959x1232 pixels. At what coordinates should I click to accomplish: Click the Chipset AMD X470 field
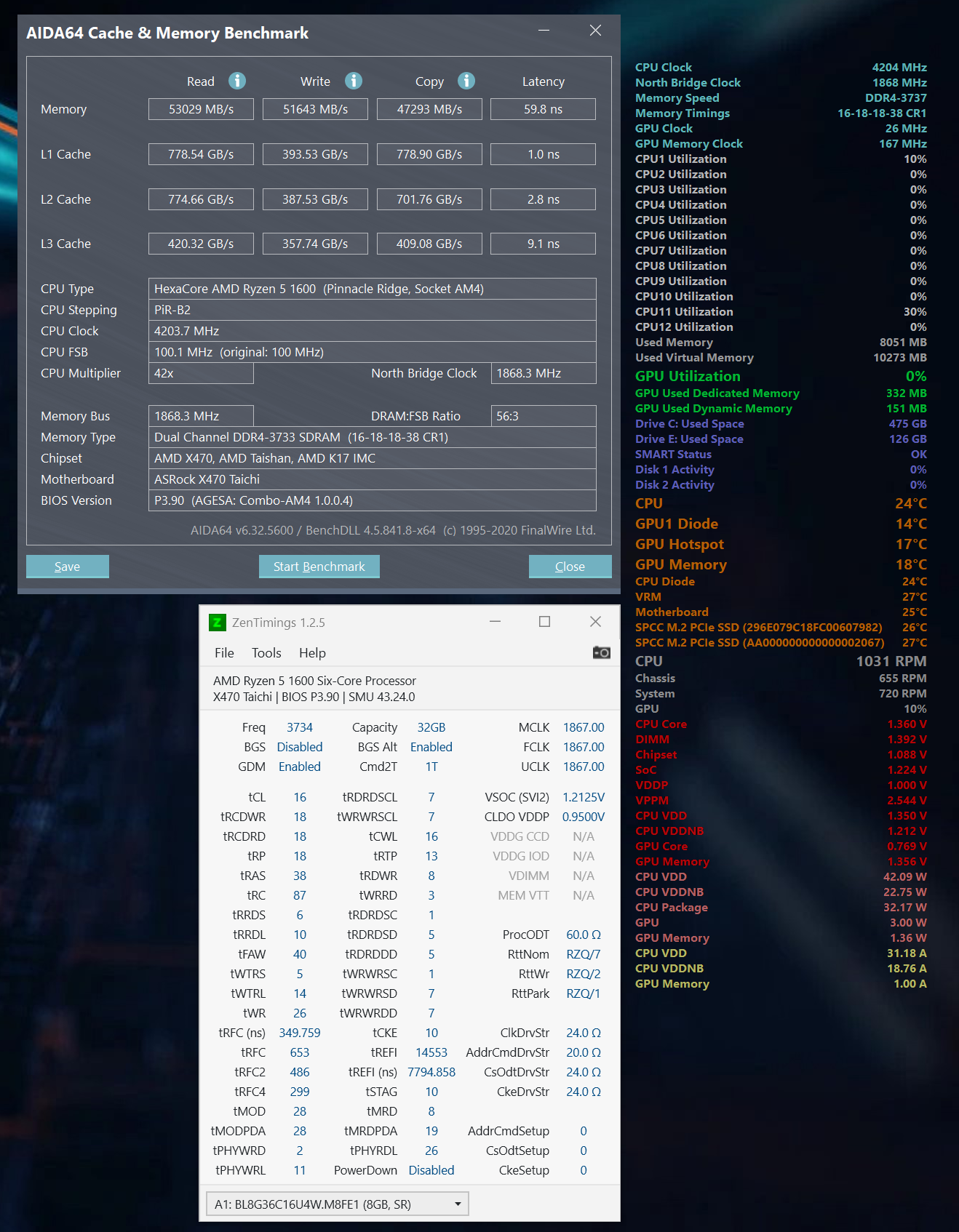(373, 458)
